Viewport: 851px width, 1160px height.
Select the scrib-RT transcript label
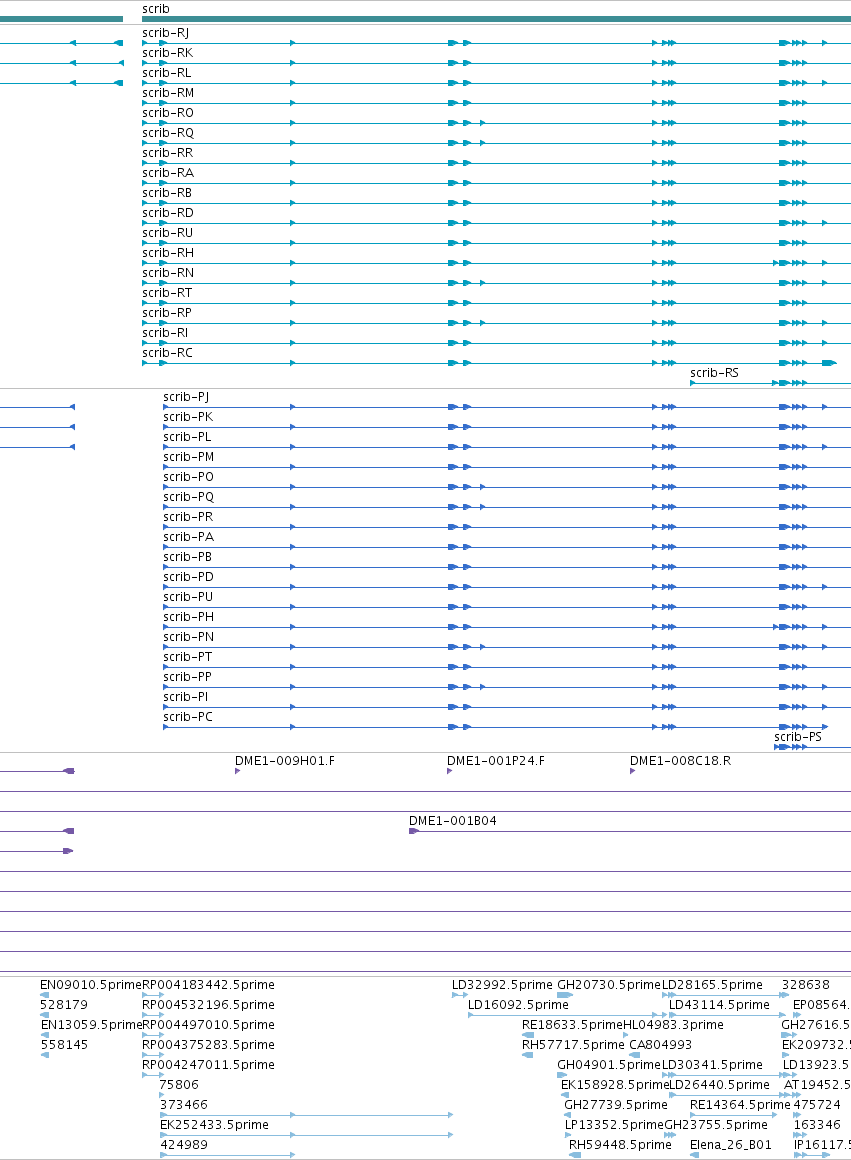(166, 292)
